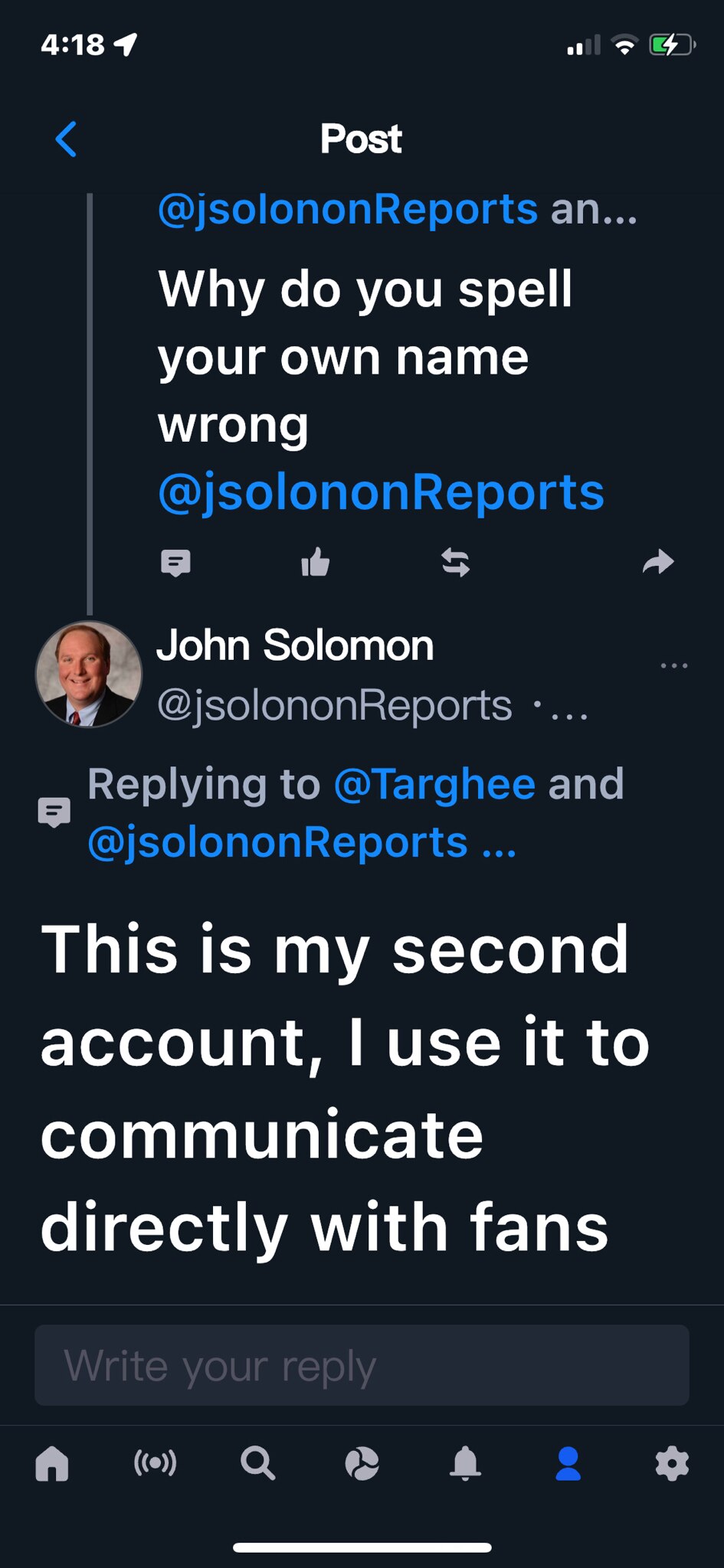Check Notifications via the bell icon
Viewport: 724px width, 1568px height.
coord(465,1465)
